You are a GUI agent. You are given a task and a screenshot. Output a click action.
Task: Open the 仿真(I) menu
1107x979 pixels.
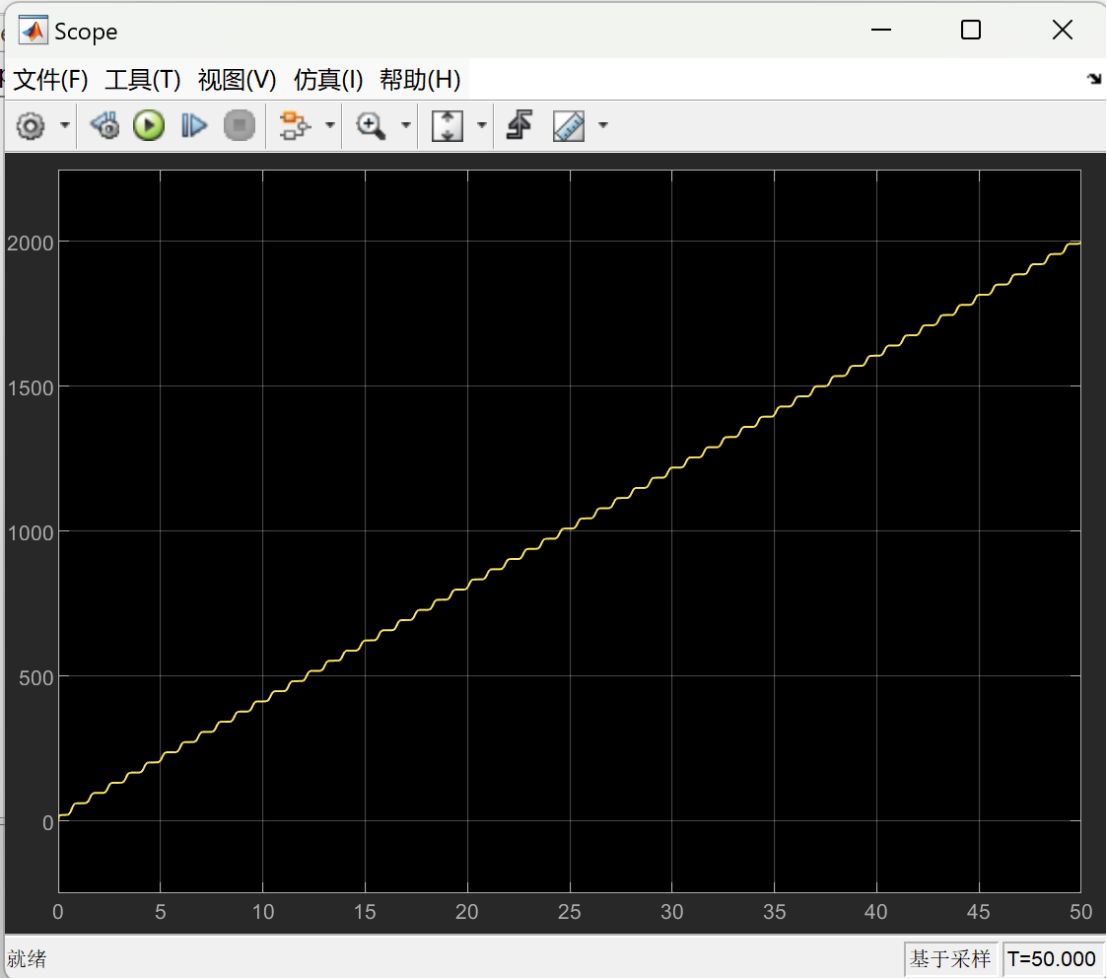click(x=328, y=80)
